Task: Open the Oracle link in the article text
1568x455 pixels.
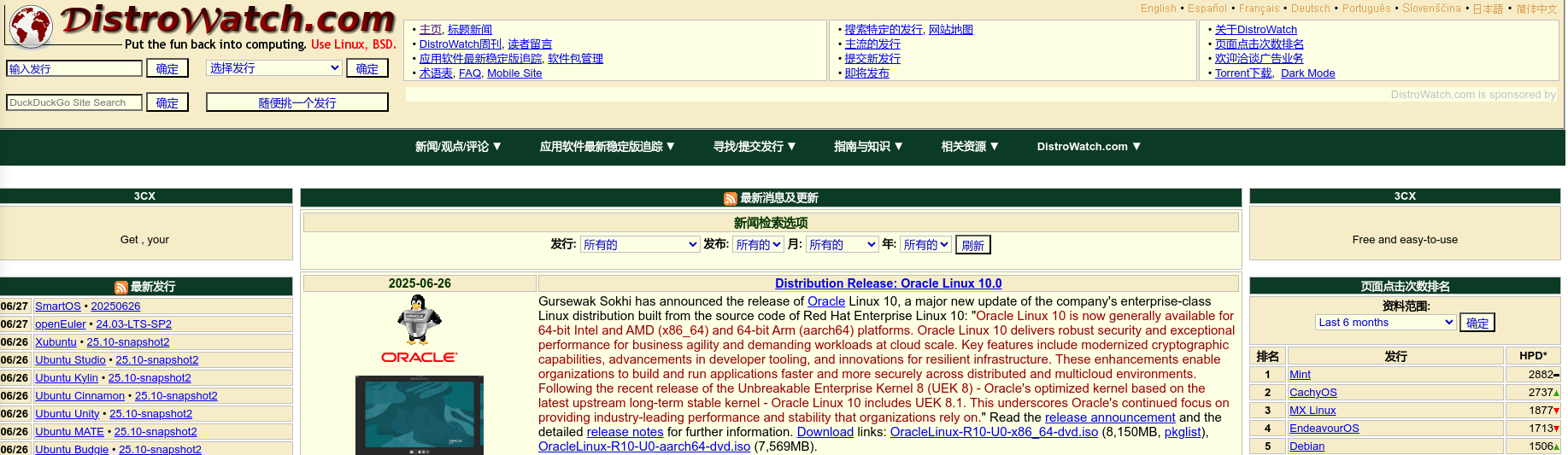Action: 826,301
